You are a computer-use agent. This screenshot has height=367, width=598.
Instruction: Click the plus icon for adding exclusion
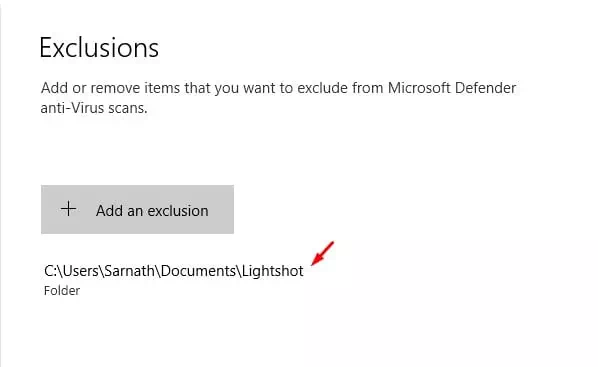tap(68, 209)
